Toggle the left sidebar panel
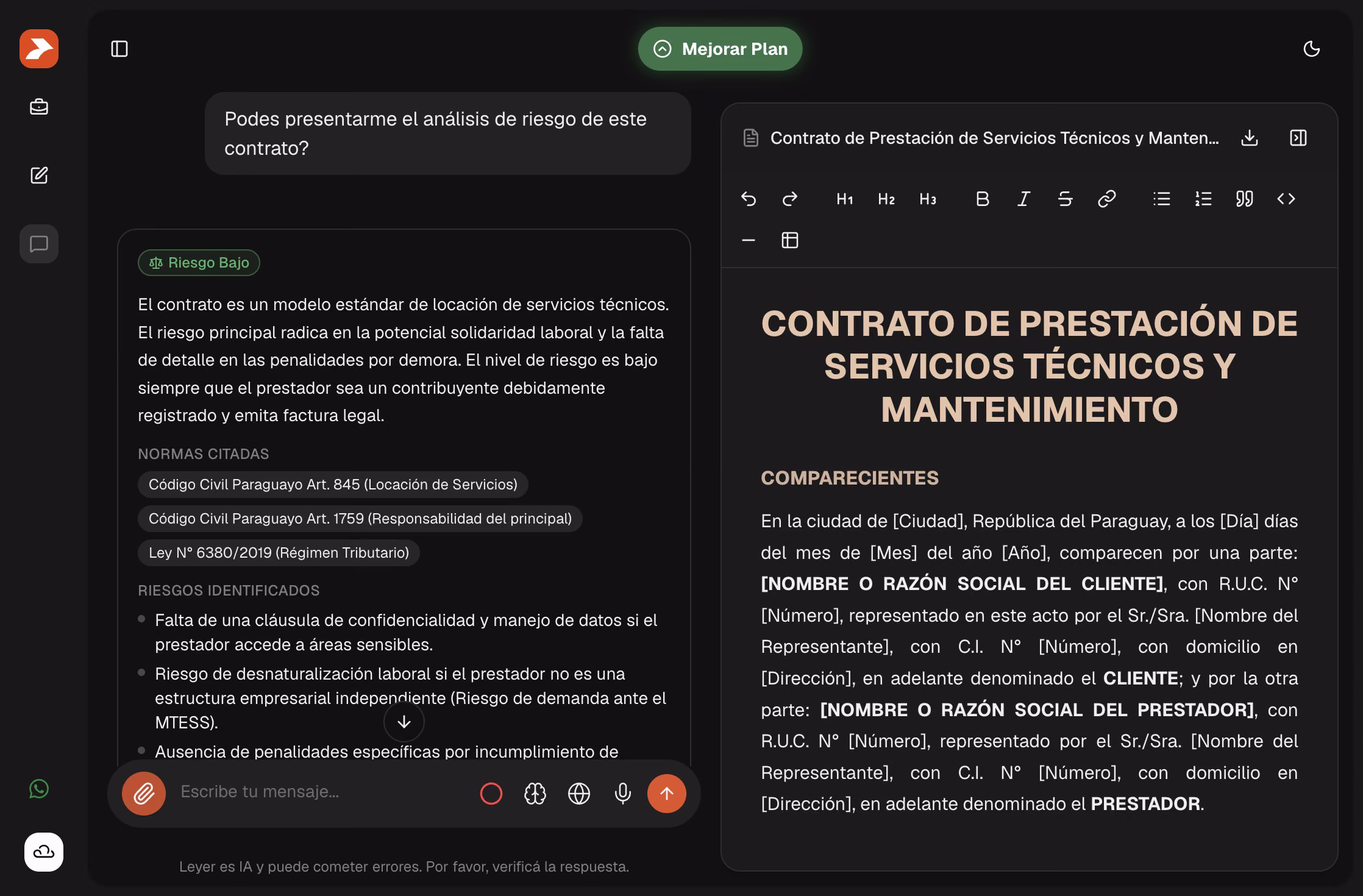 point(119,49)
